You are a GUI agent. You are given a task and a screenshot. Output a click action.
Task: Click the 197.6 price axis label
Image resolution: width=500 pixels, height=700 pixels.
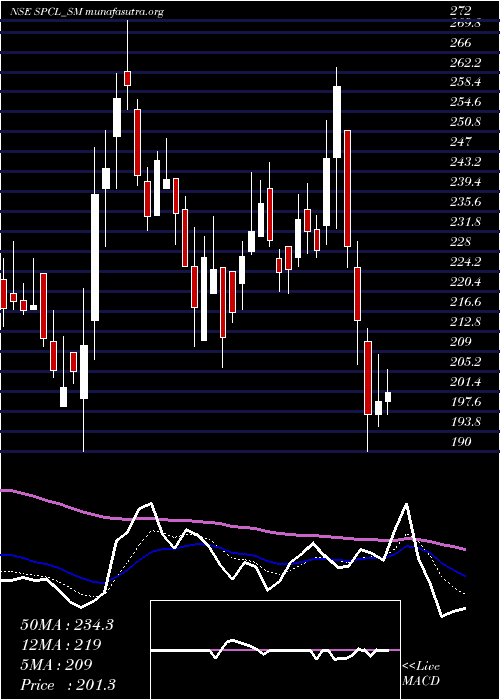pyautogui.click(x=466, y=402)
